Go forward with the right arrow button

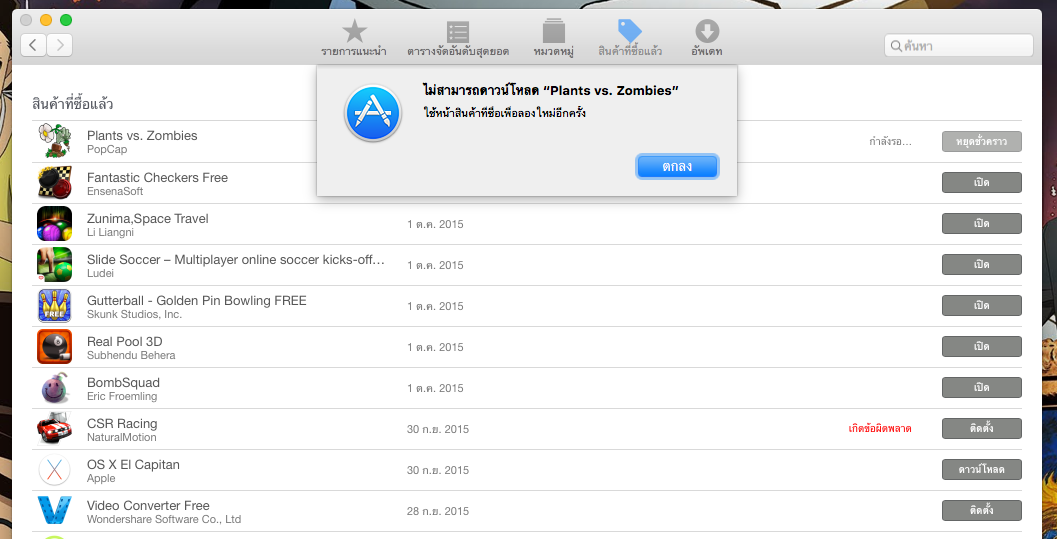click(x=60, y=45)
